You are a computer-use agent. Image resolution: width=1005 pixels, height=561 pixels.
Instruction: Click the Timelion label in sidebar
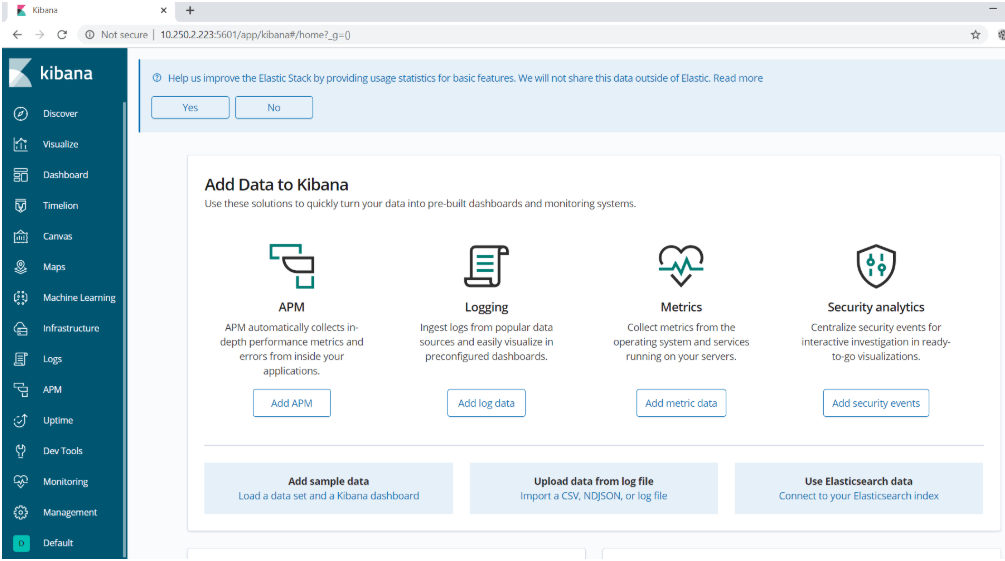click(x=60, y=206)
